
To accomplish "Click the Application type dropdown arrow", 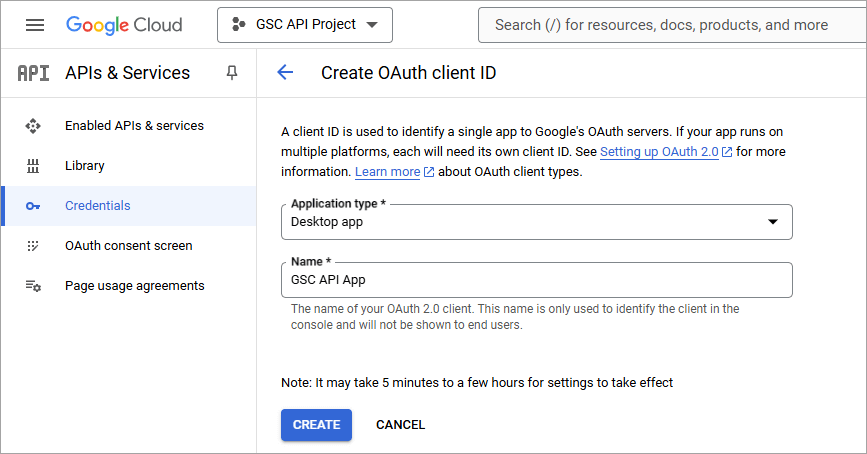I will pyautogui.click(x=773, y=222).
